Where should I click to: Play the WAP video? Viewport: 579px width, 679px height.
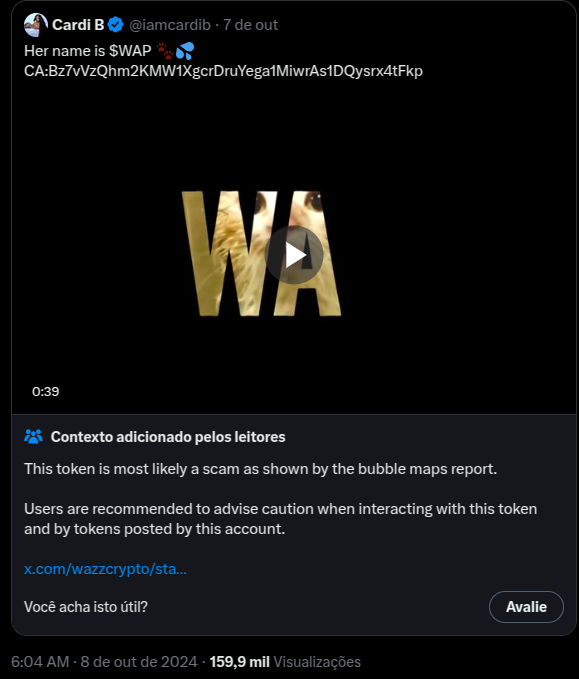click(294, 255)
